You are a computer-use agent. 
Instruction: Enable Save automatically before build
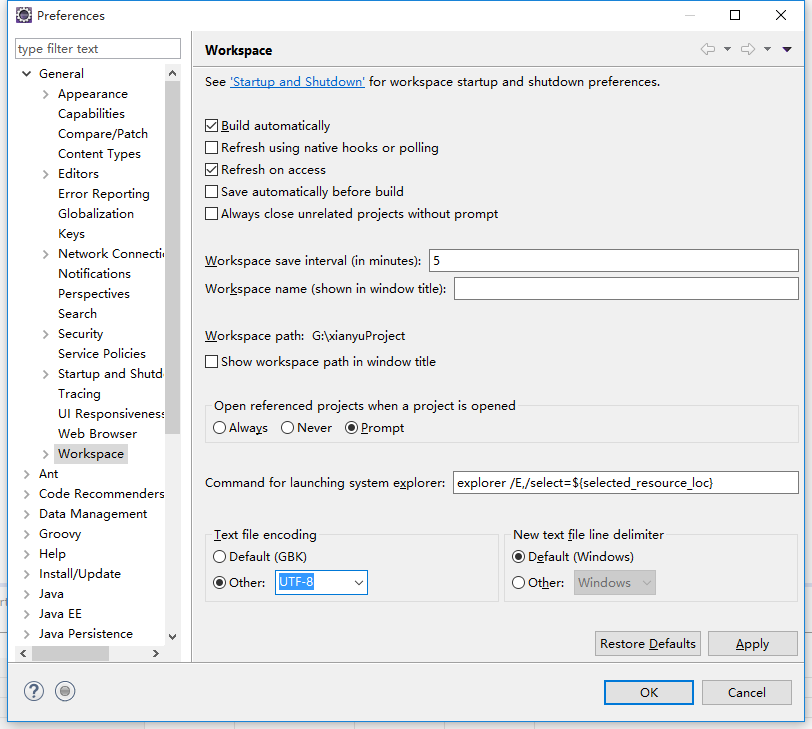pos(211,192)
